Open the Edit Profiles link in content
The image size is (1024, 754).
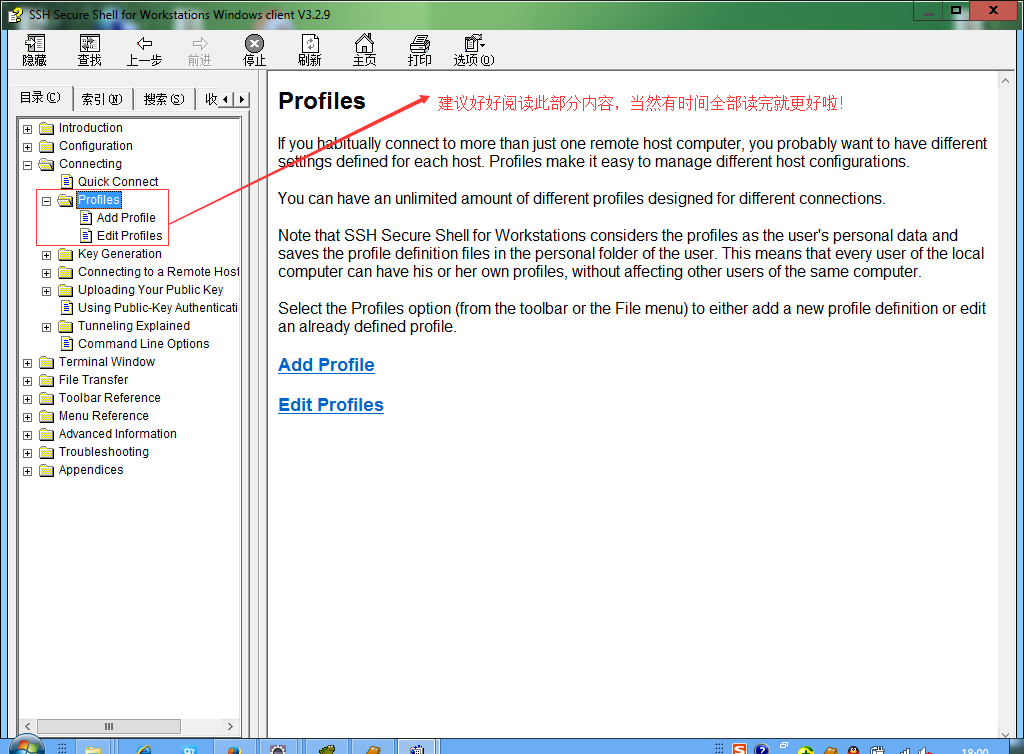pos(330,405)
